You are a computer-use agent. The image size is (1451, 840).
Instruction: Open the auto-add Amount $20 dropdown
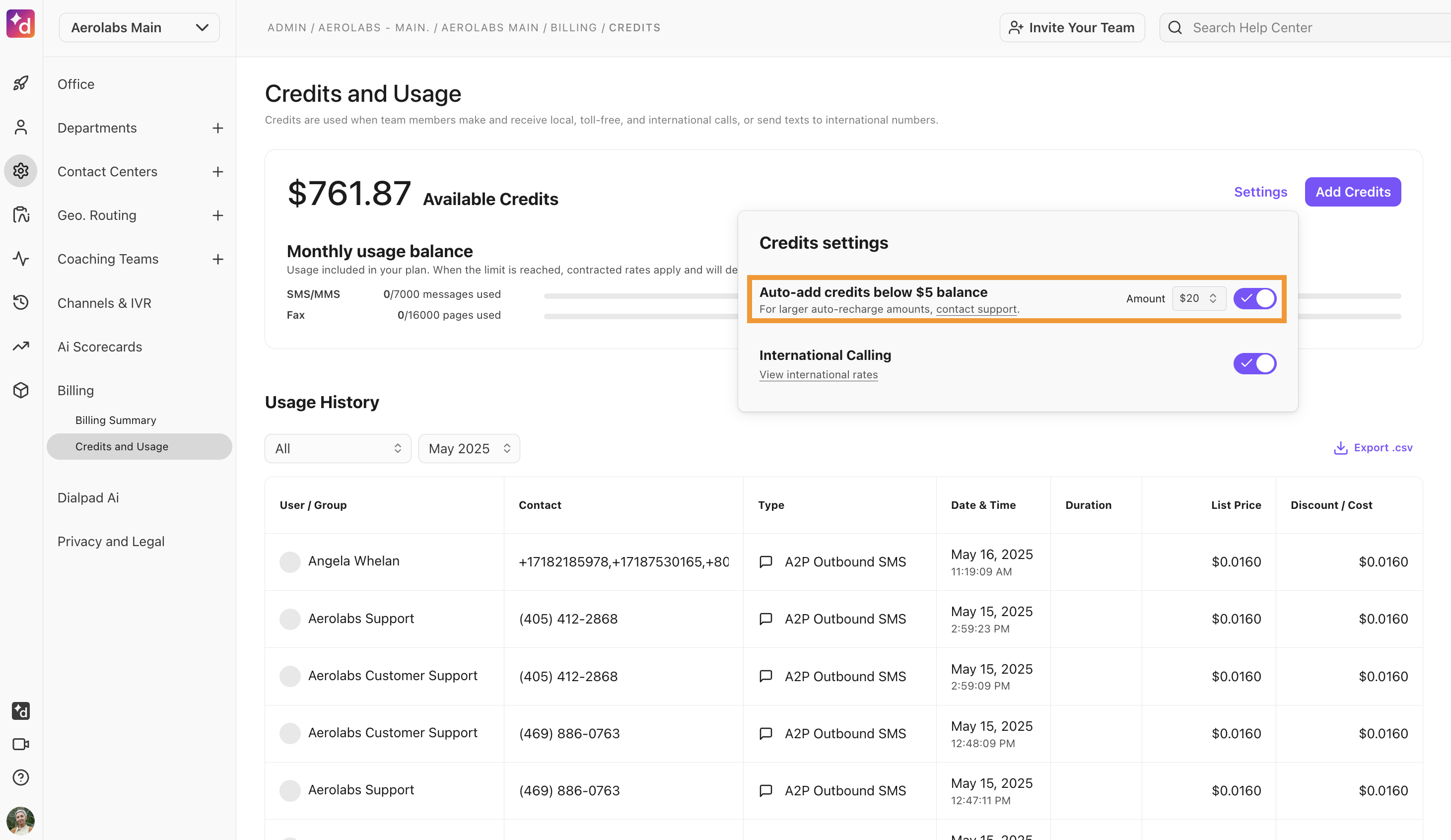[x=1199, y=298]
